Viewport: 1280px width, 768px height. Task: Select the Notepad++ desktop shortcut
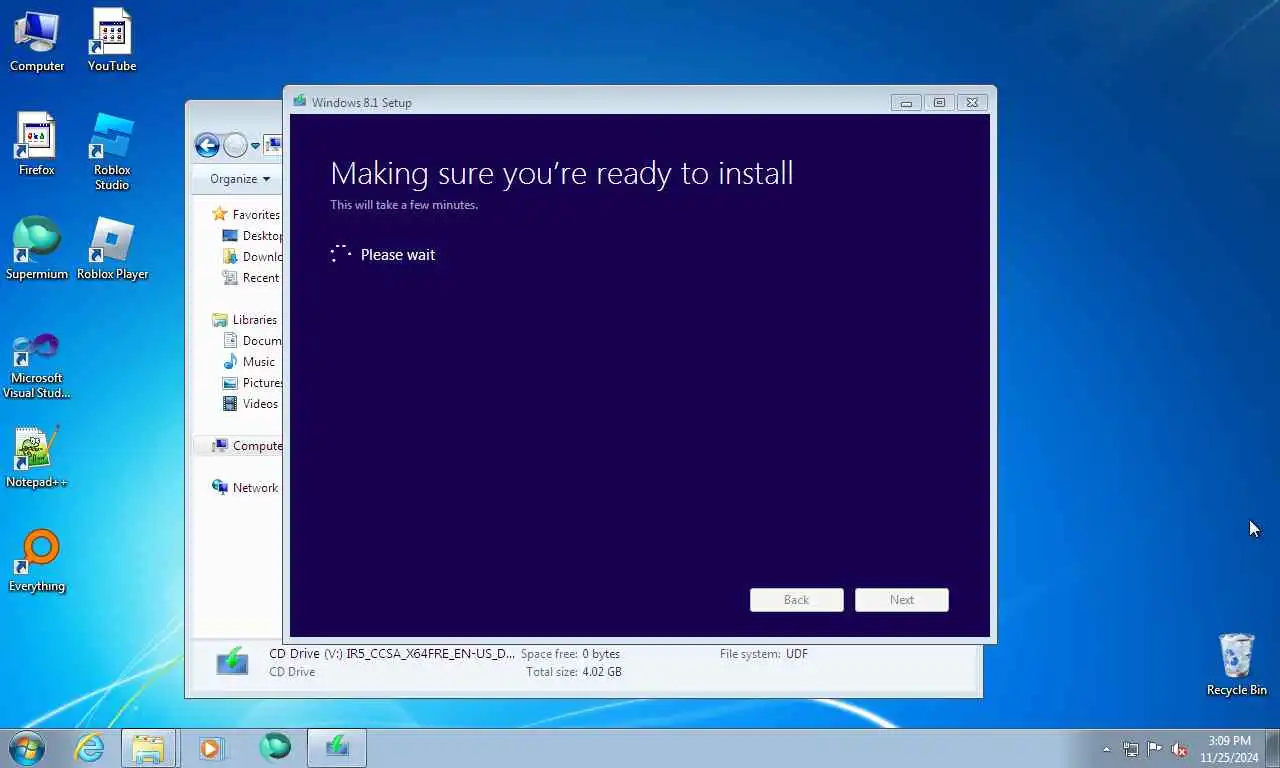click(x=37, y=457)
